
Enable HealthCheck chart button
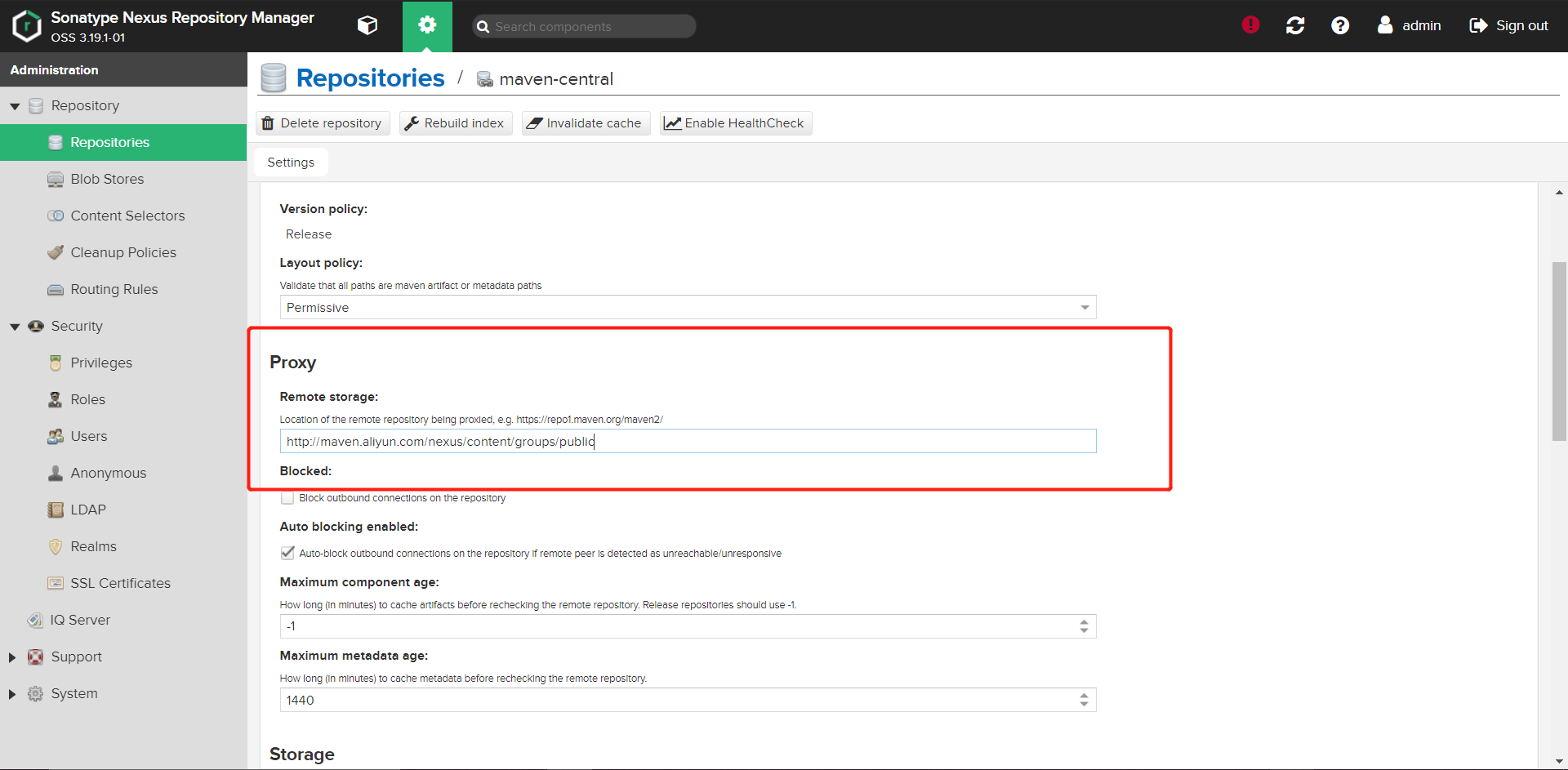pyautogui.click(x=736, y=123)
